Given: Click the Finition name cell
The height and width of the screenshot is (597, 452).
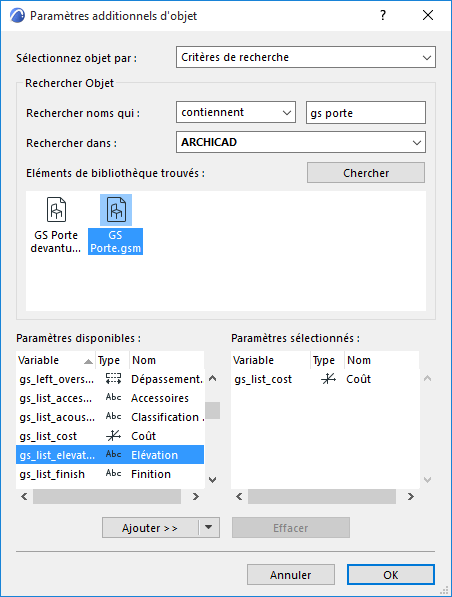Looking at the screenshot, I should pos(151,474).
